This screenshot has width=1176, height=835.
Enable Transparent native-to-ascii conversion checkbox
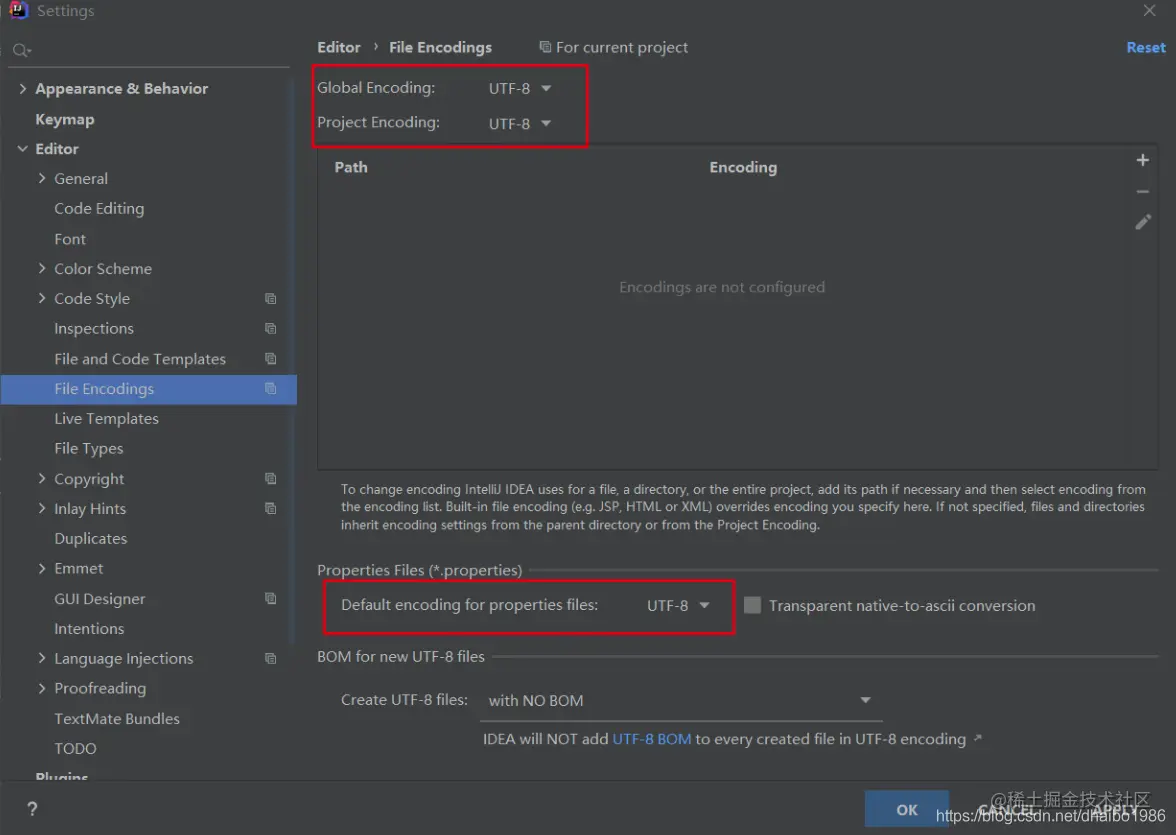[752, 605]
